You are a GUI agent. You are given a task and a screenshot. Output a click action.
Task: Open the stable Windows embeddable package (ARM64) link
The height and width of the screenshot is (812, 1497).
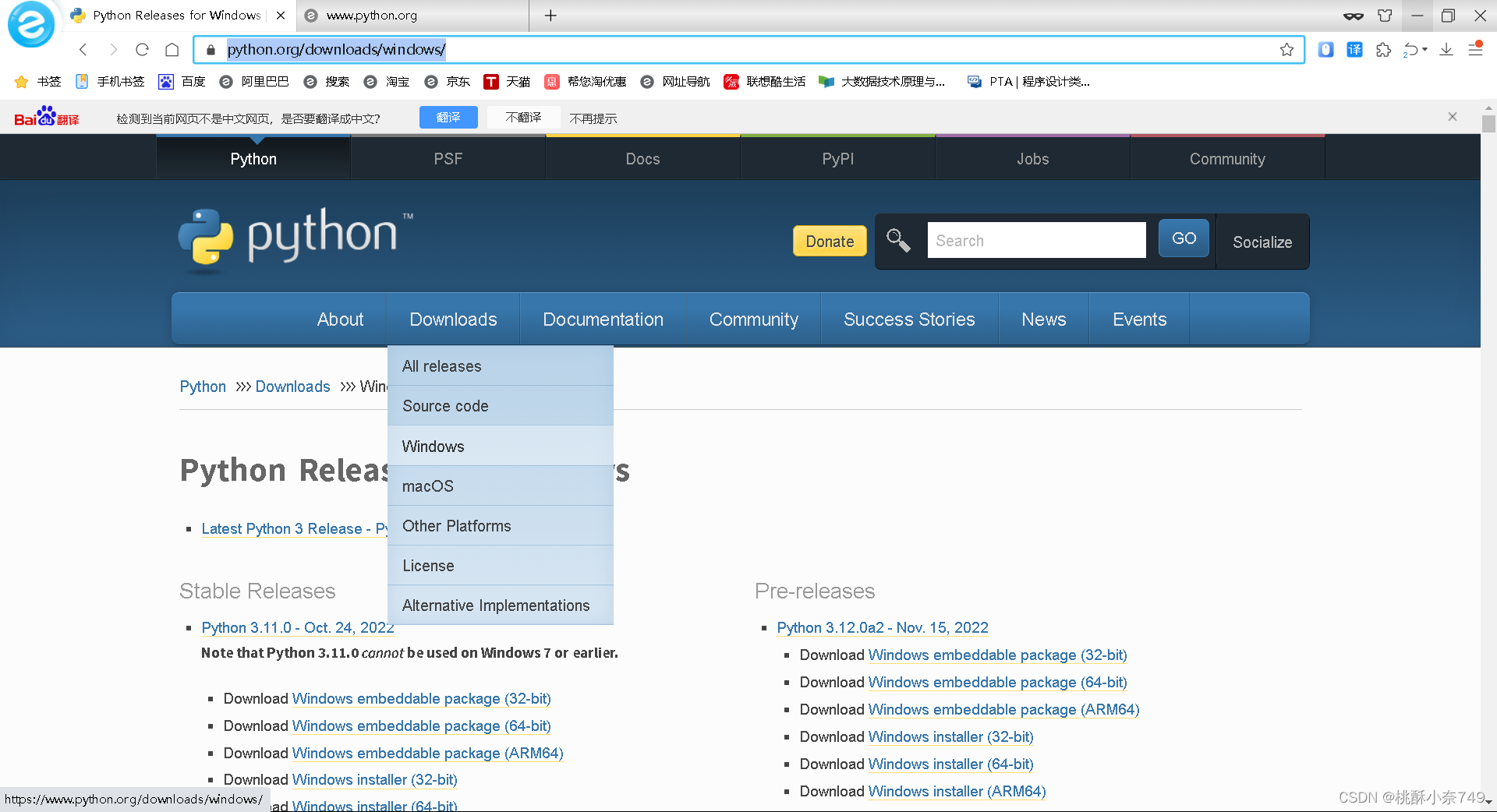tap(427, 754)
